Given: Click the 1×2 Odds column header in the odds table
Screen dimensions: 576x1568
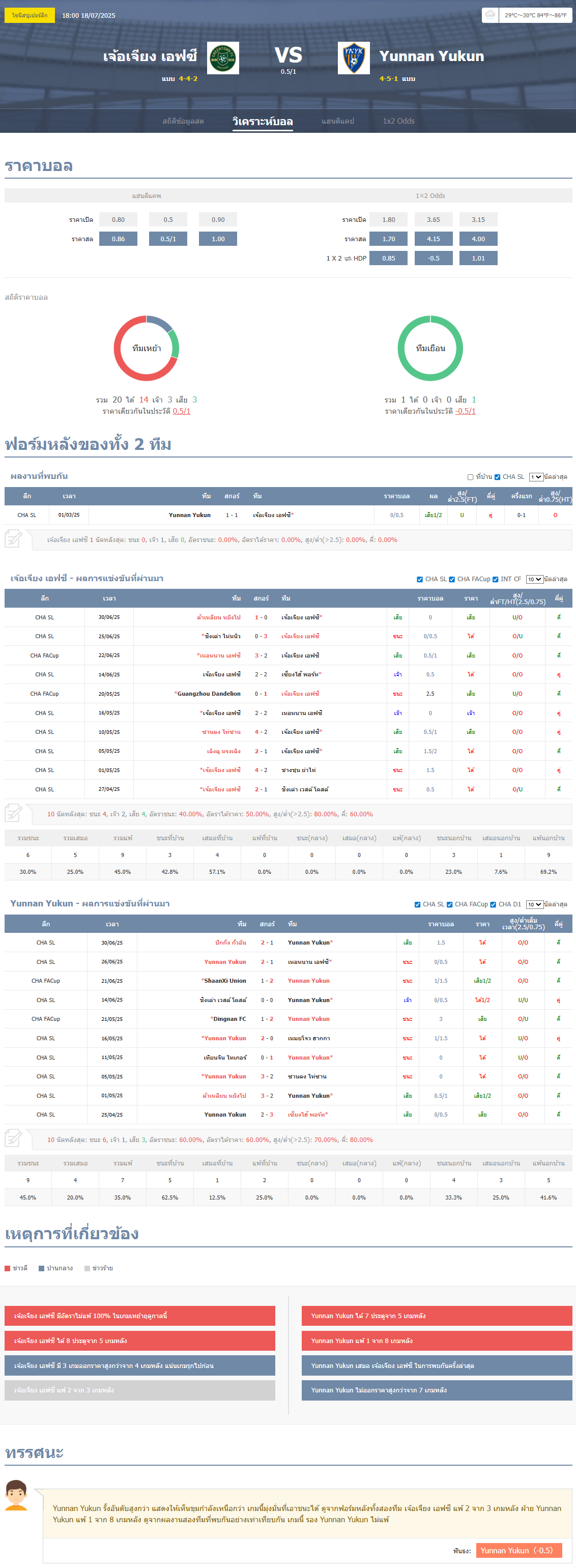Looking at the screenshot, I should coord(430,195).
